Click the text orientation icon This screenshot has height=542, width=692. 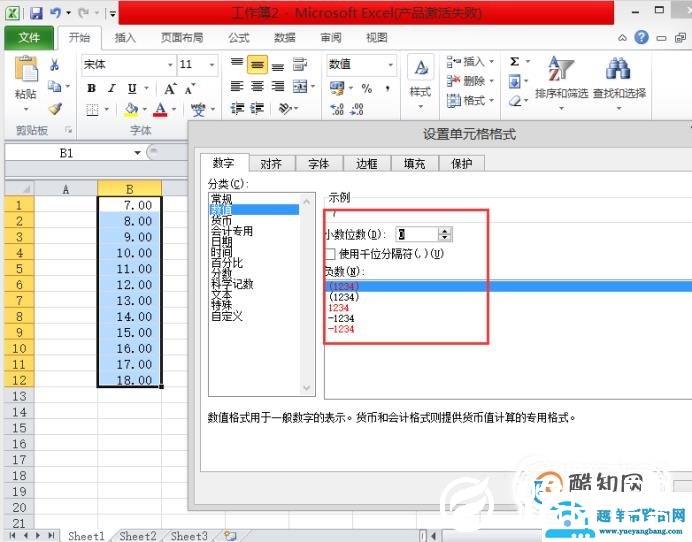pyautogui.click(x=285, y=108)
